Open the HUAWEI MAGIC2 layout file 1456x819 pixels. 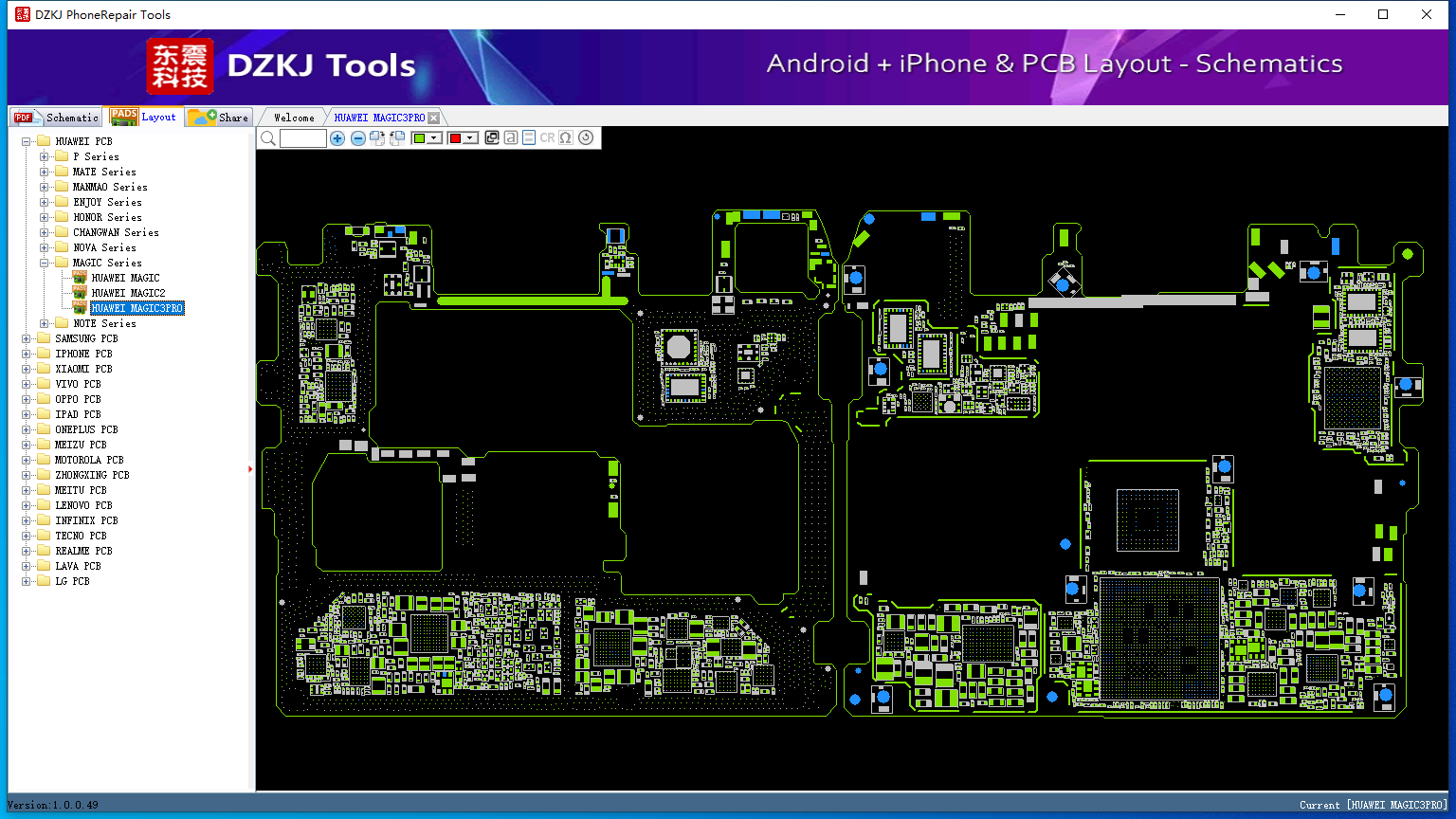[128, 293]
